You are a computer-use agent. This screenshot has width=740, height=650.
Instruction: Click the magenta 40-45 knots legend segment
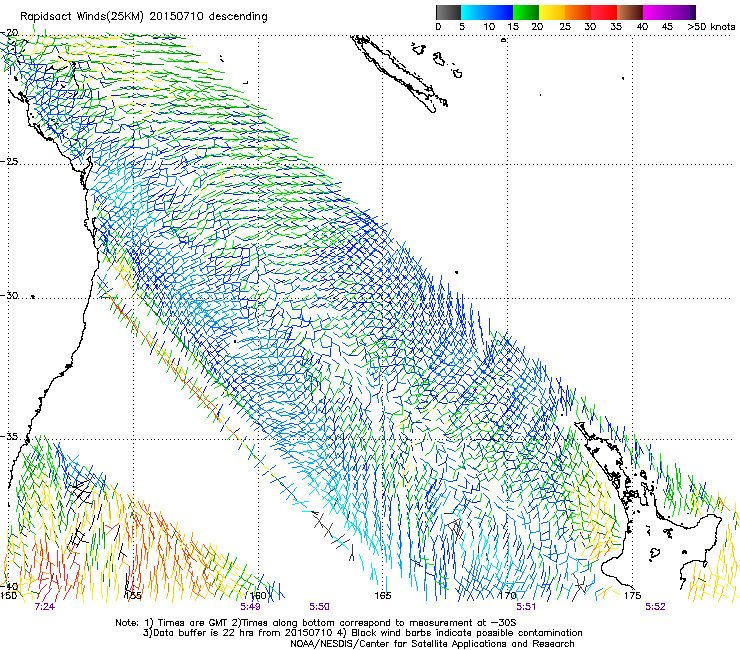coord(656,12)
